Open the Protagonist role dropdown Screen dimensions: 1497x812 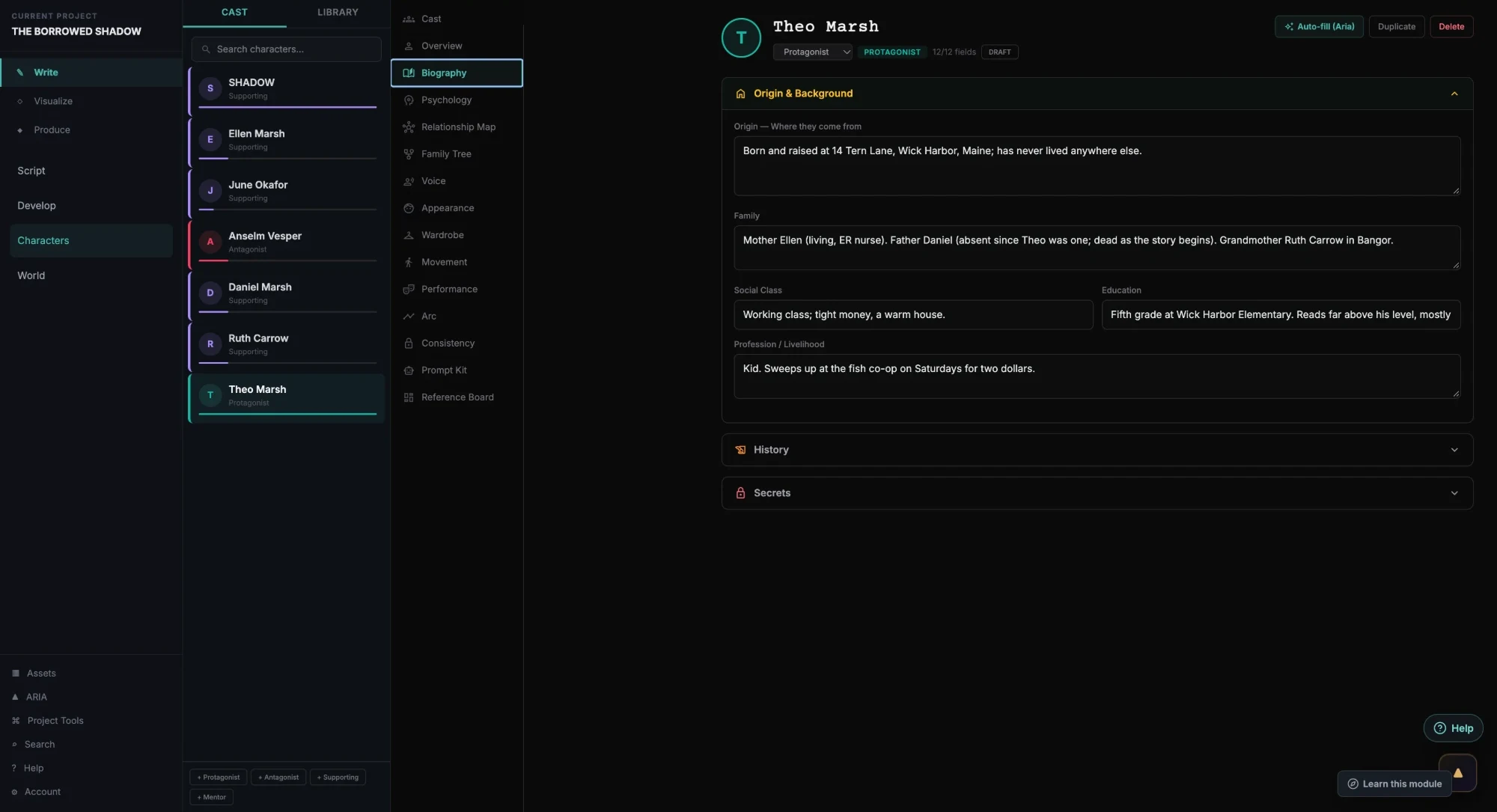pyautogui.click(x=813, y=52)
